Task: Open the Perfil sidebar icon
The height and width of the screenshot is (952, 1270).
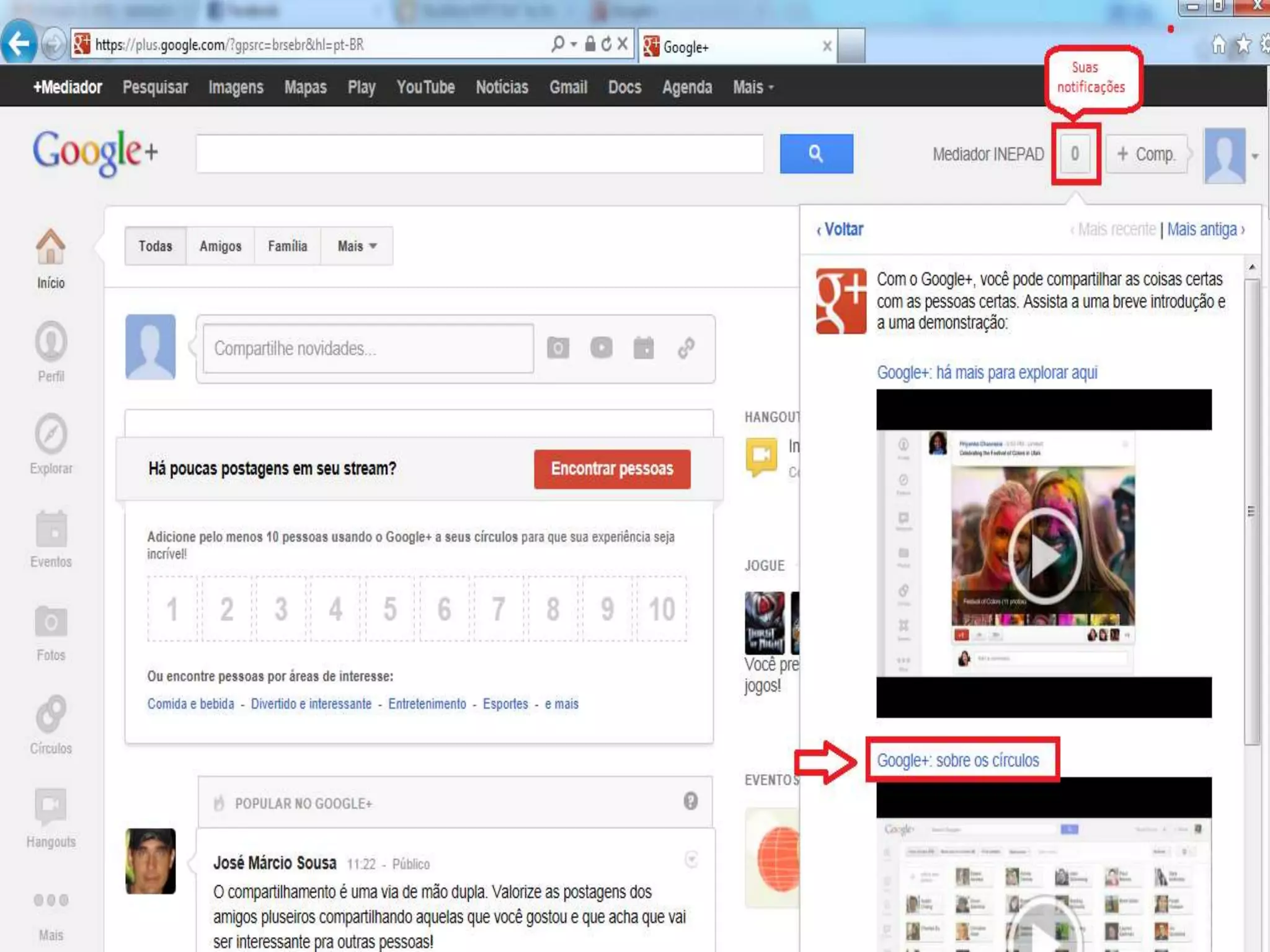Action: coord(50,341)
